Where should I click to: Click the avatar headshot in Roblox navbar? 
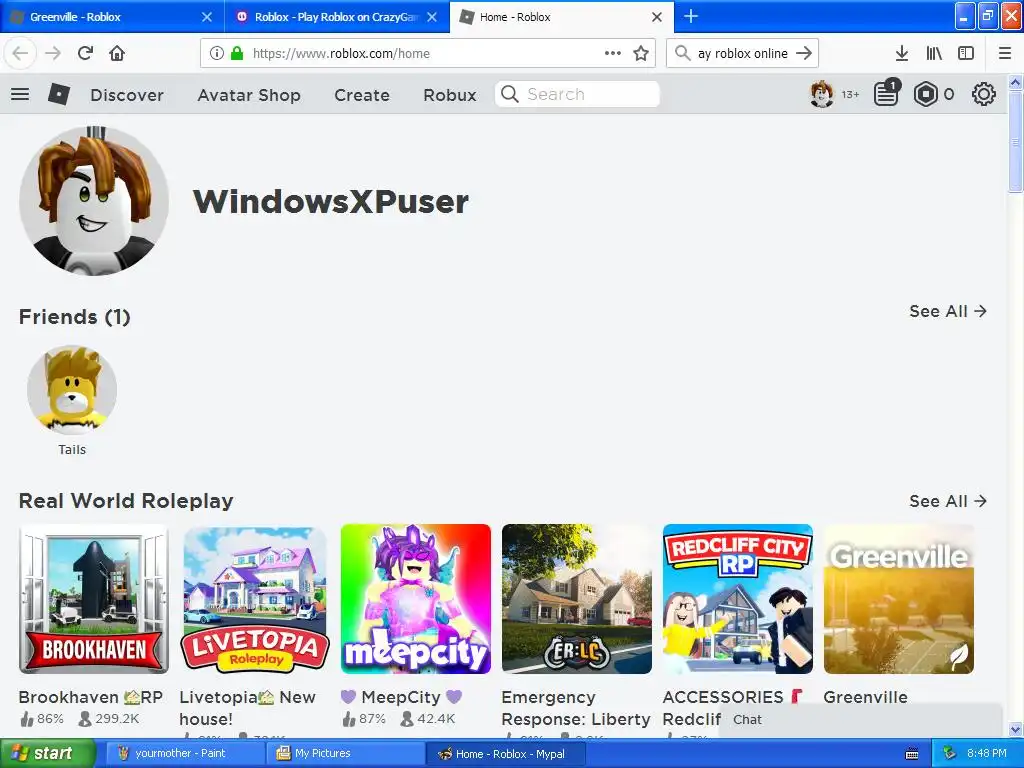822,95
